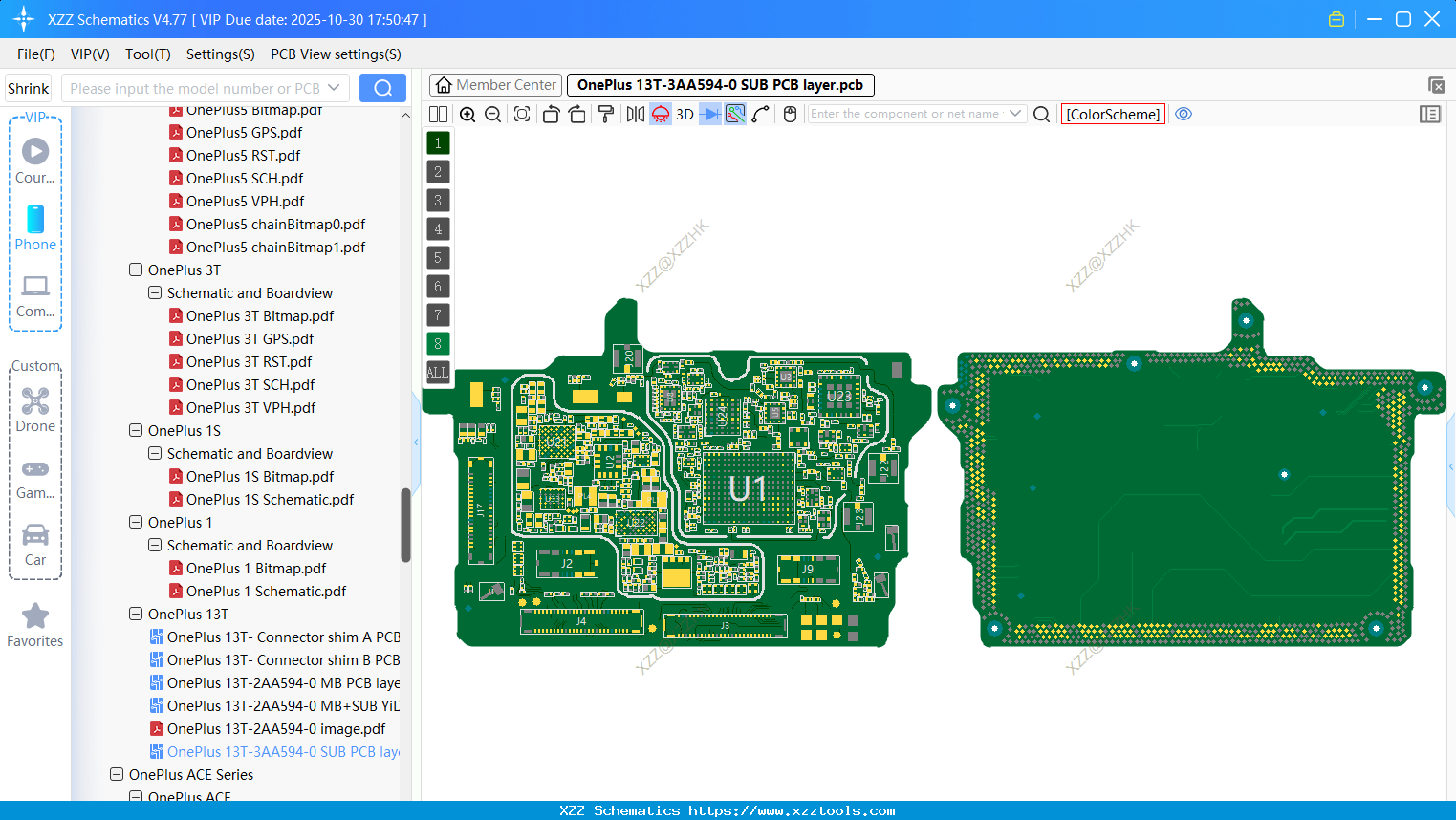Screen dimensions: 1456x820
Task: Collapse the OnePlus 13T tree node
Action: tap(135, 614)
